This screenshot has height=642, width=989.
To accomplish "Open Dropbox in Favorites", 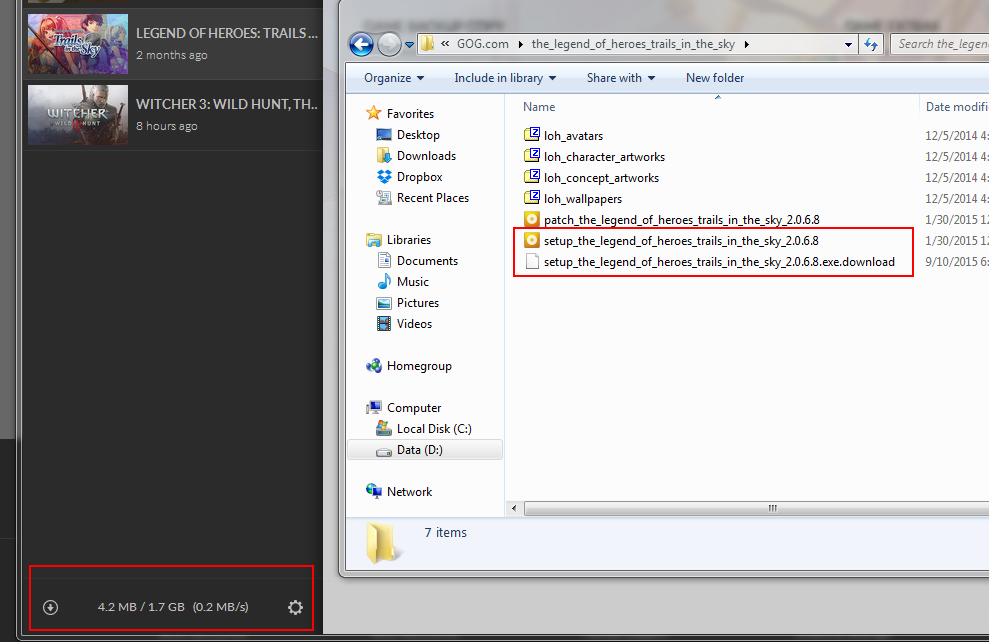I will 419,177.
